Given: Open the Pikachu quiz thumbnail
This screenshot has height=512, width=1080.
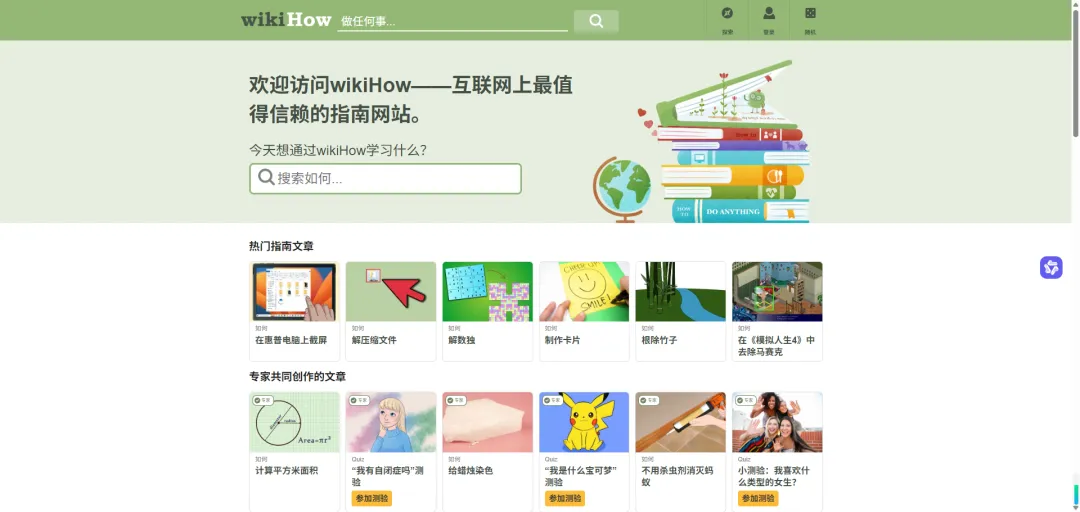Looking at the screenshot, I should (584, 422).
